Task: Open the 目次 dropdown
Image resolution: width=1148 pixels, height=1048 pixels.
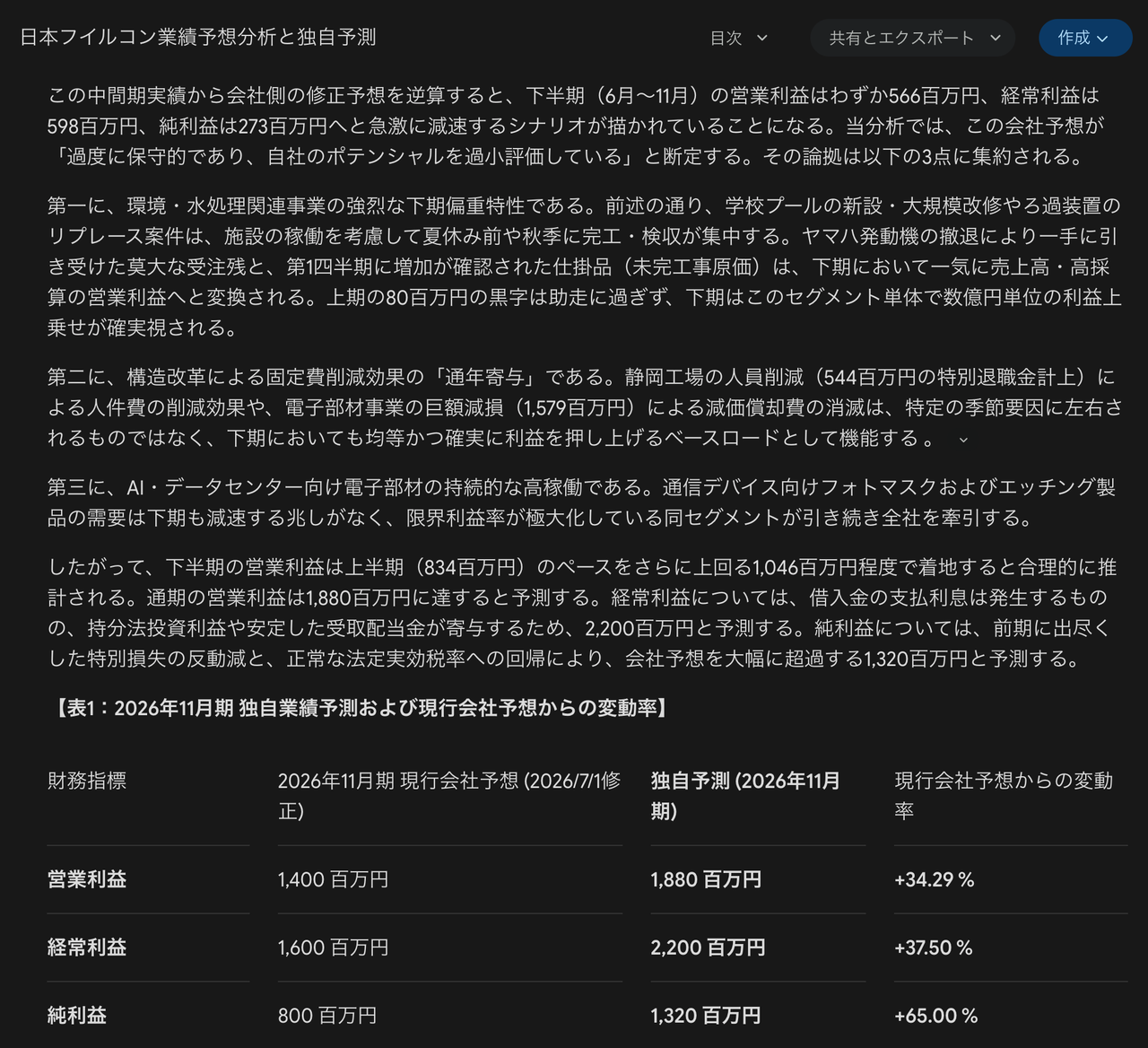Action: click(739, 38)
